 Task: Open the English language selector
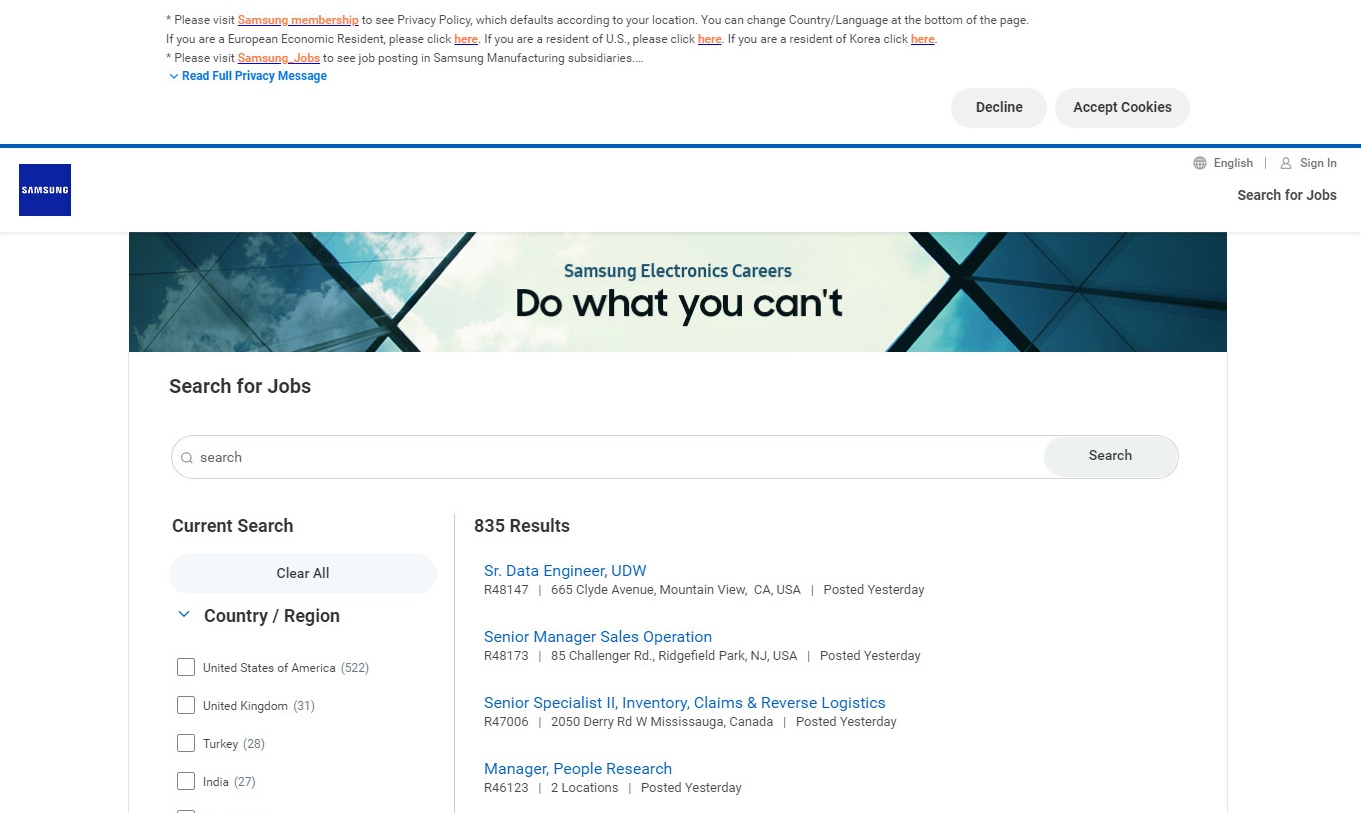[x=1233, y=163]
